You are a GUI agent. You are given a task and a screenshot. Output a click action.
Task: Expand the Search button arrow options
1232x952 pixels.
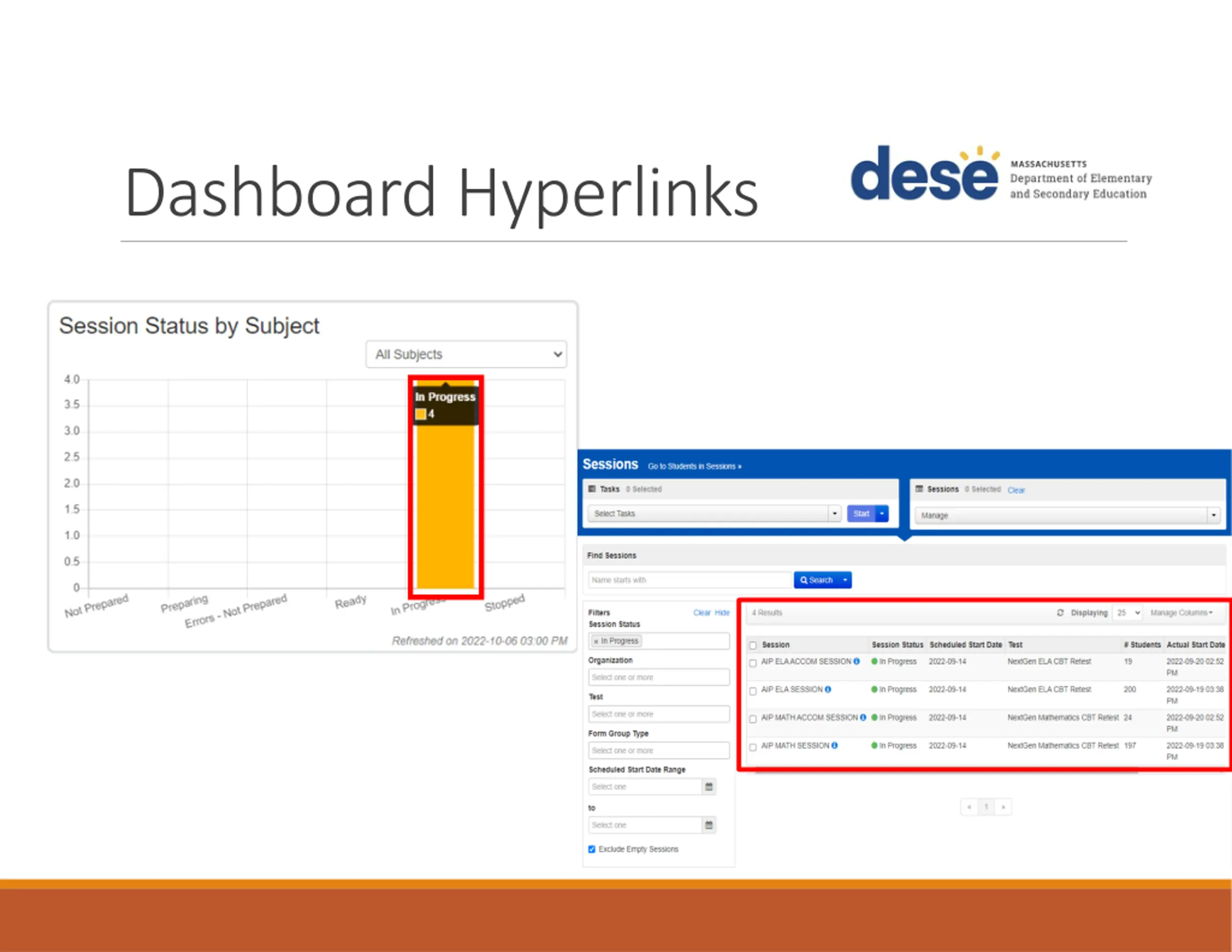tap(845, 580)
